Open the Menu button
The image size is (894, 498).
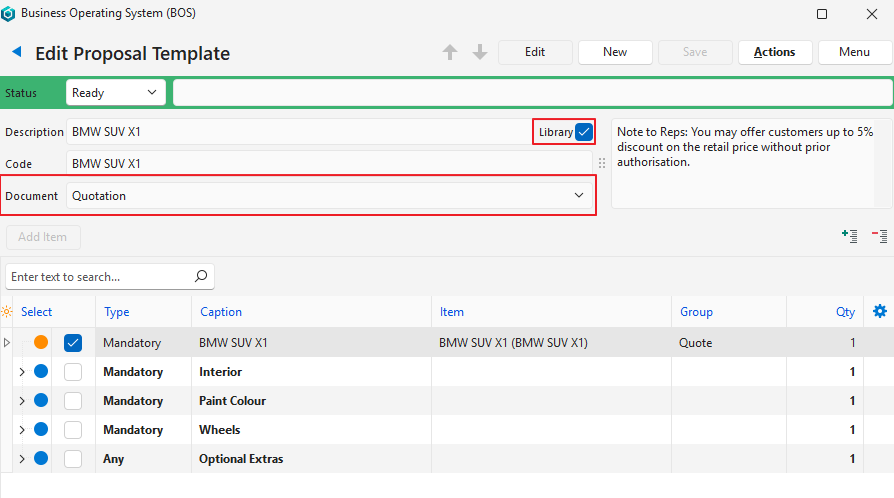pyautogui.click(x=854, y=52)
